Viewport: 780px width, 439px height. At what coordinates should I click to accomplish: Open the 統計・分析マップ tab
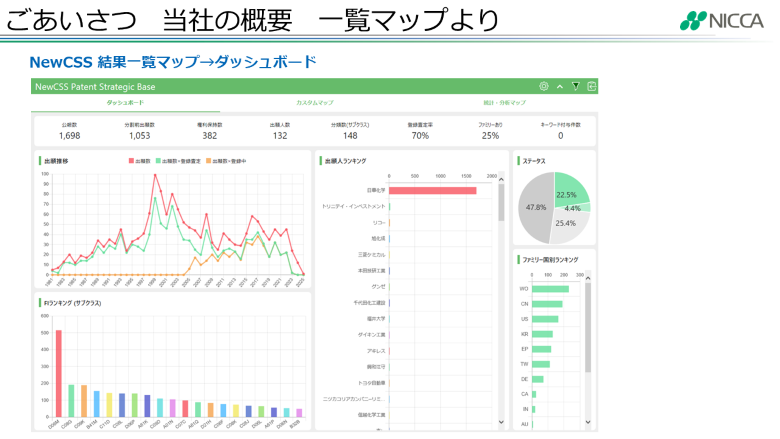pyautogui.click(x=504, y=102)
